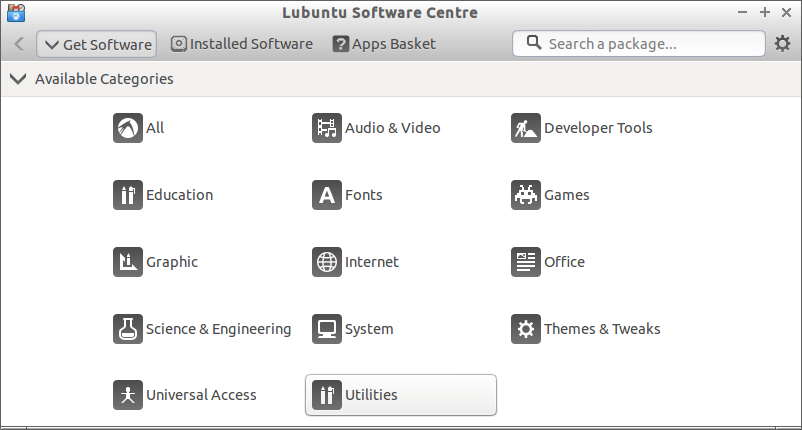
Task: Open the Education category icon
Action: point(128,195)
